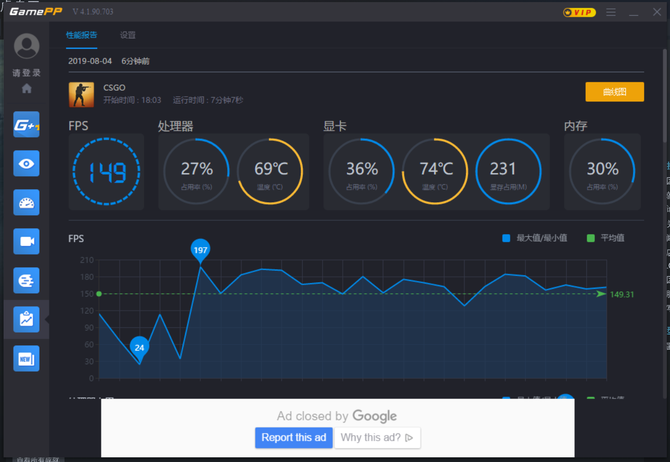Click the game accelerator sidebar icon
Image resolution: width=670 pixels, height=462 pixels.
tap(26, 281)
